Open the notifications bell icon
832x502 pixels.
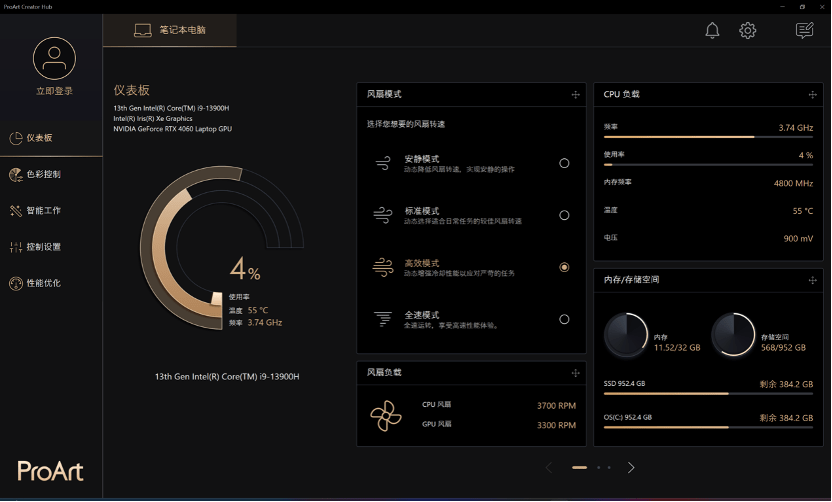pyautogui.click(x=712, y=30)
